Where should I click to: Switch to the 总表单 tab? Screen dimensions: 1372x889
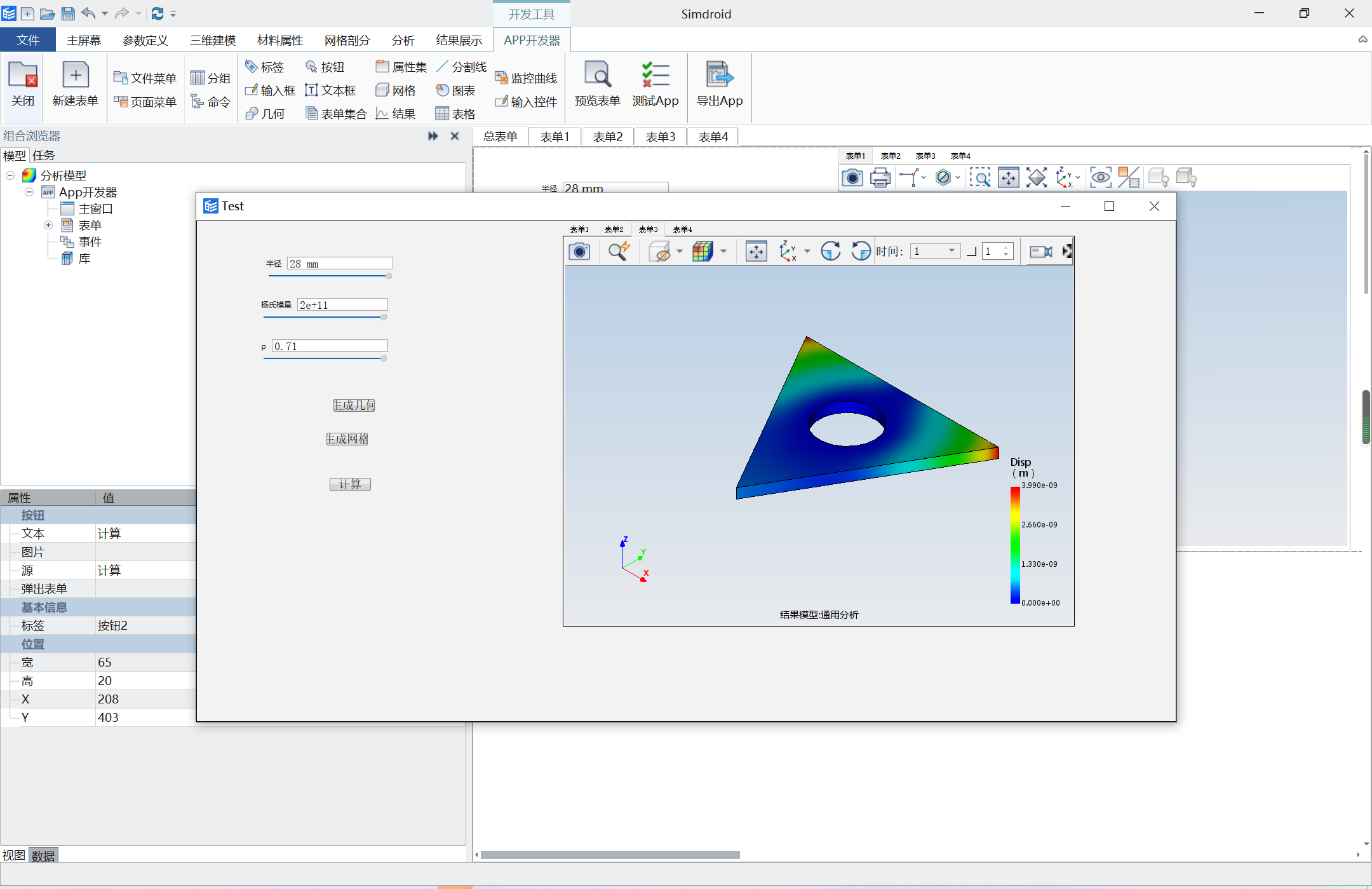501,137
